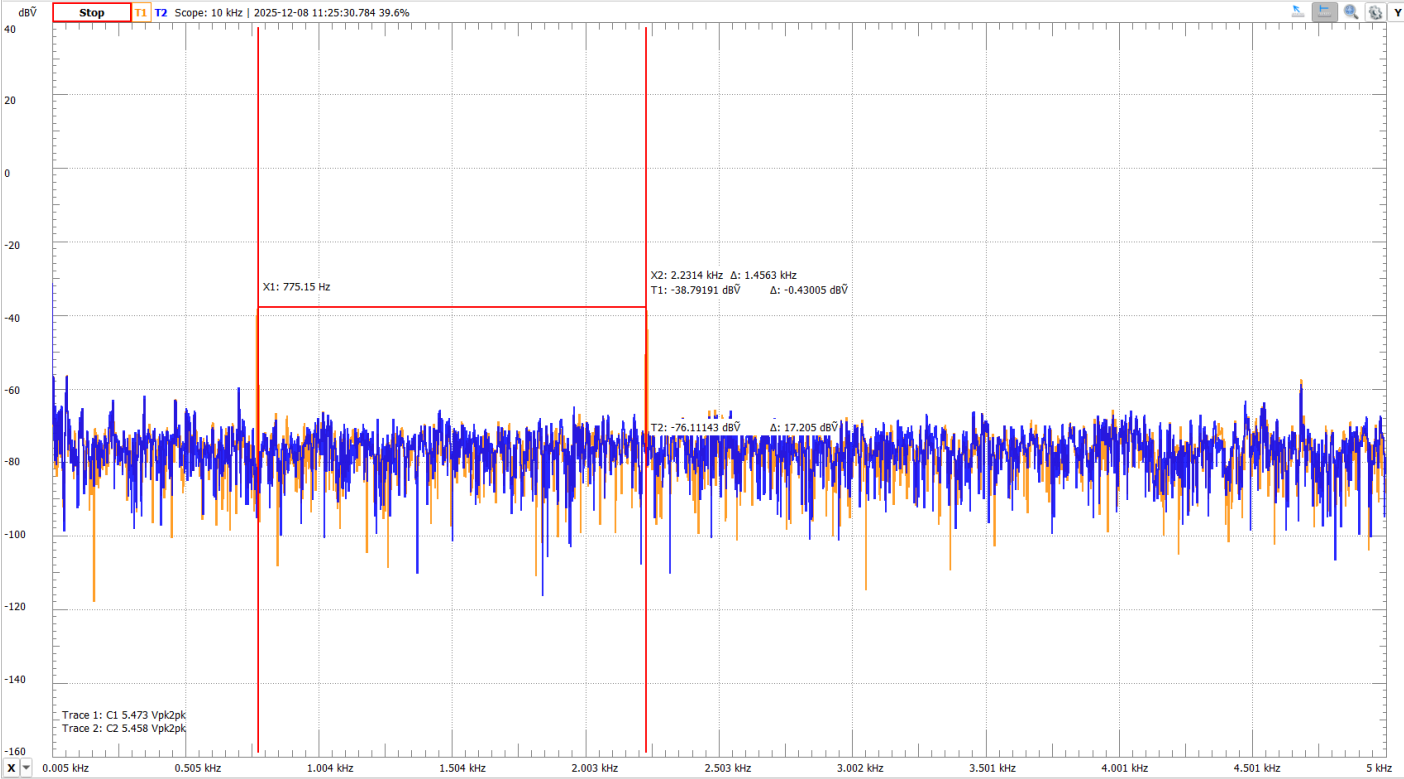Toggle Trace 2 C2 visibility via its legend entry
The image size is (1404, 779).
[124, 728]
